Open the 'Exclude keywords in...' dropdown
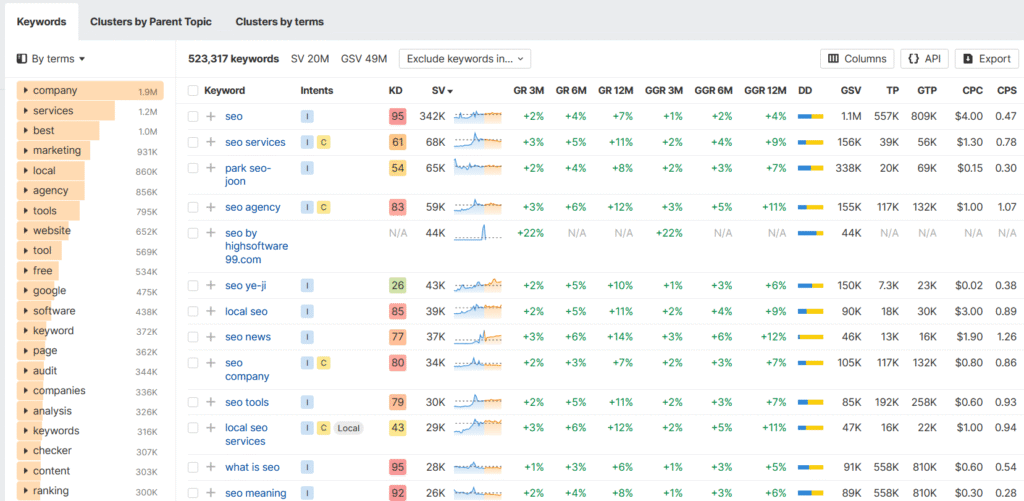The image size is (1024, 501). point(464,59)
